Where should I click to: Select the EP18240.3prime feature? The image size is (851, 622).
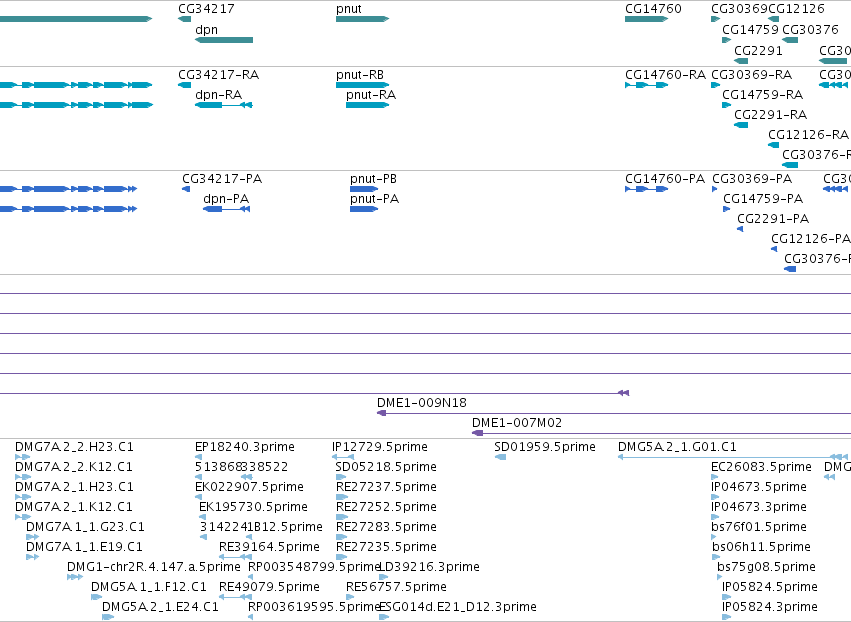tap(198, 457)
